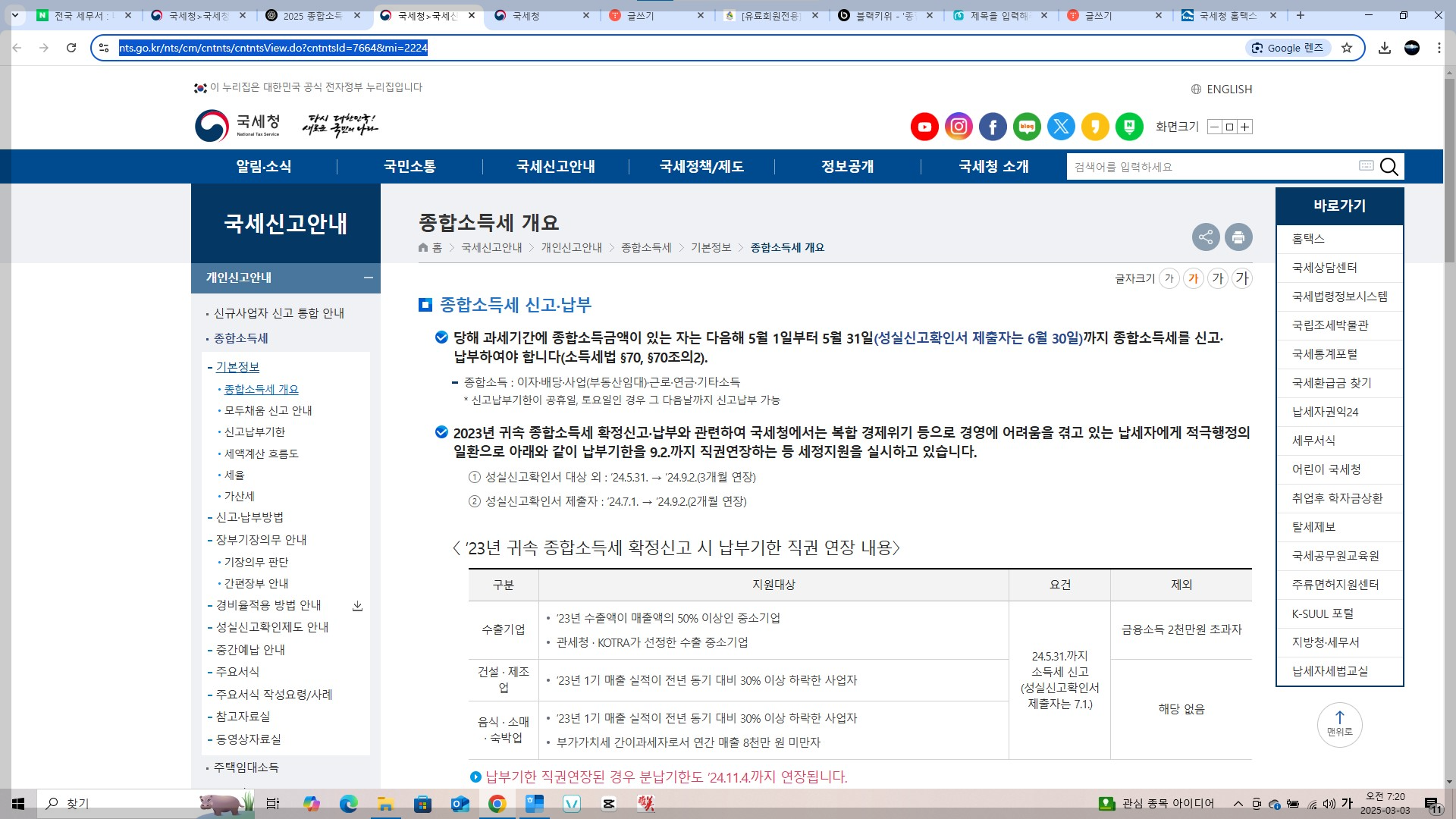Open 국세신고안내 main menu
This screenshot has width=1456, height=819.
pyautogui.click(x=556, y=166)
